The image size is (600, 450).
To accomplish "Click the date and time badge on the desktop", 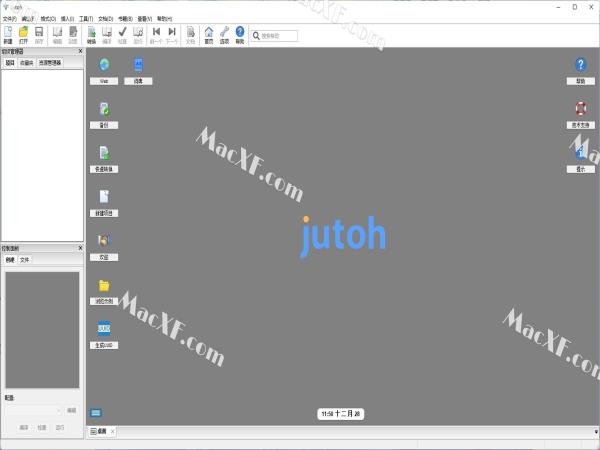I will (x=341, y=414).
